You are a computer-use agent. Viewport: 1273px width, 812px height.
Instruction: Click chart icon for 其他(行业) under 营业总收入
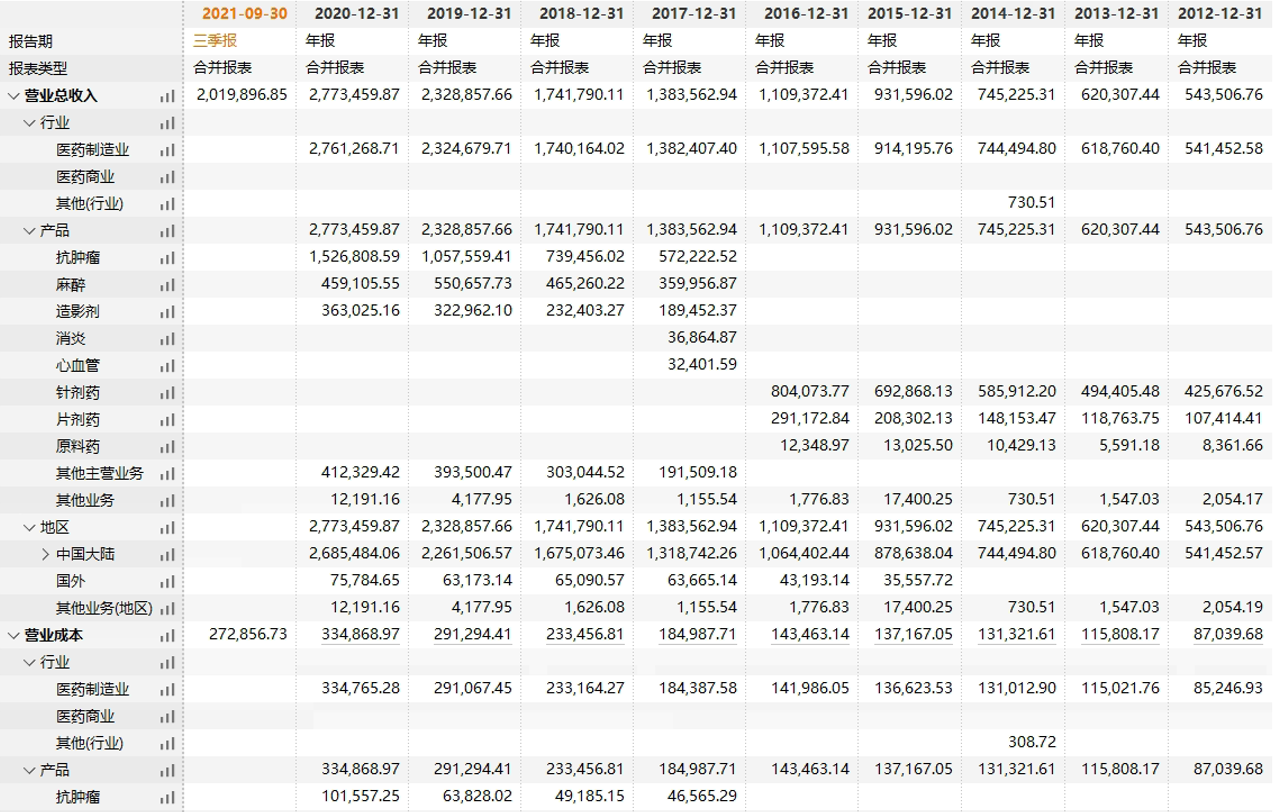pos(167,204)
